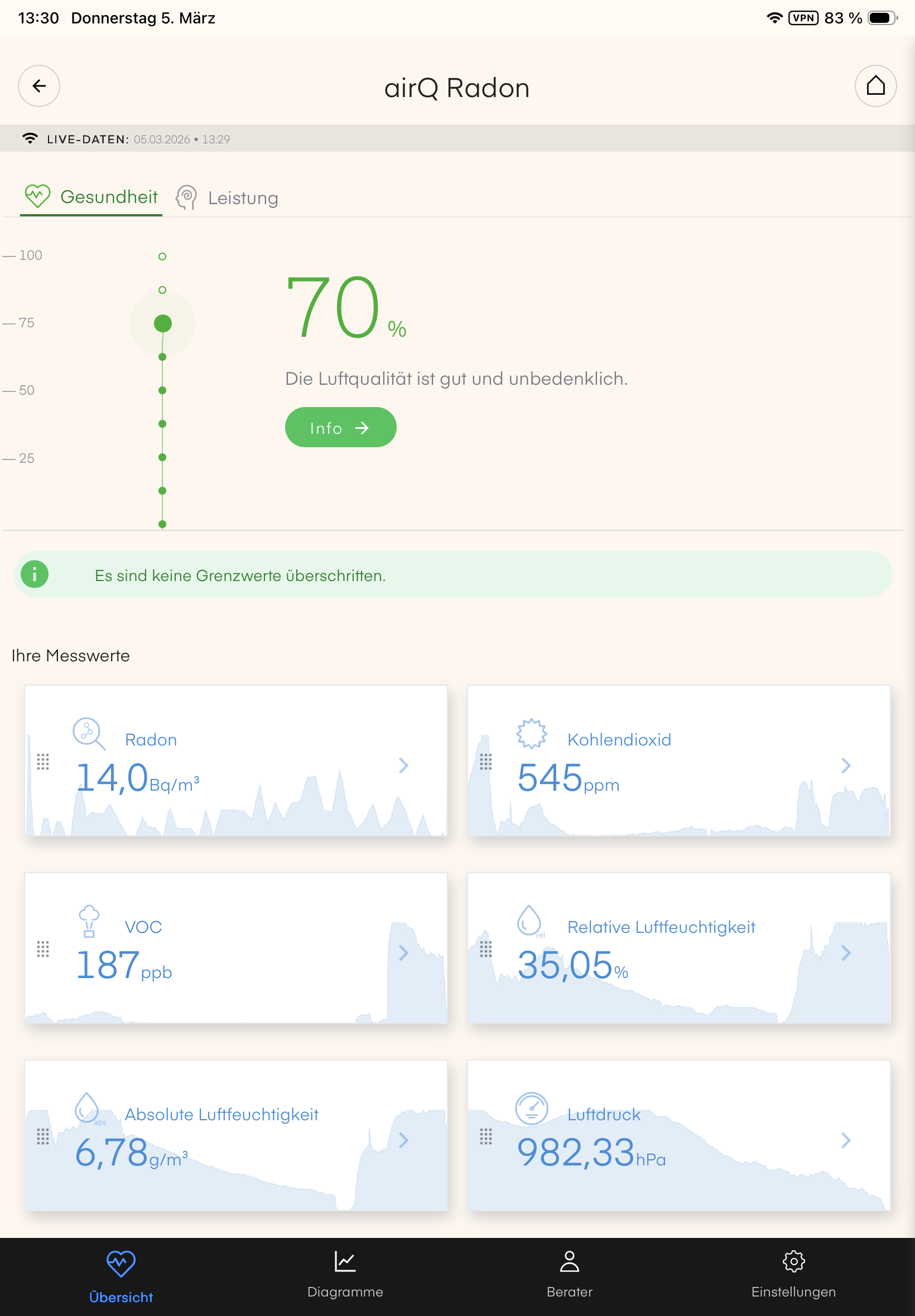The width and height of the screenshot is (915, 1316).
Task: Select the Radon magnifier icon
Action: pyautogui.click(x=89, y=734)
